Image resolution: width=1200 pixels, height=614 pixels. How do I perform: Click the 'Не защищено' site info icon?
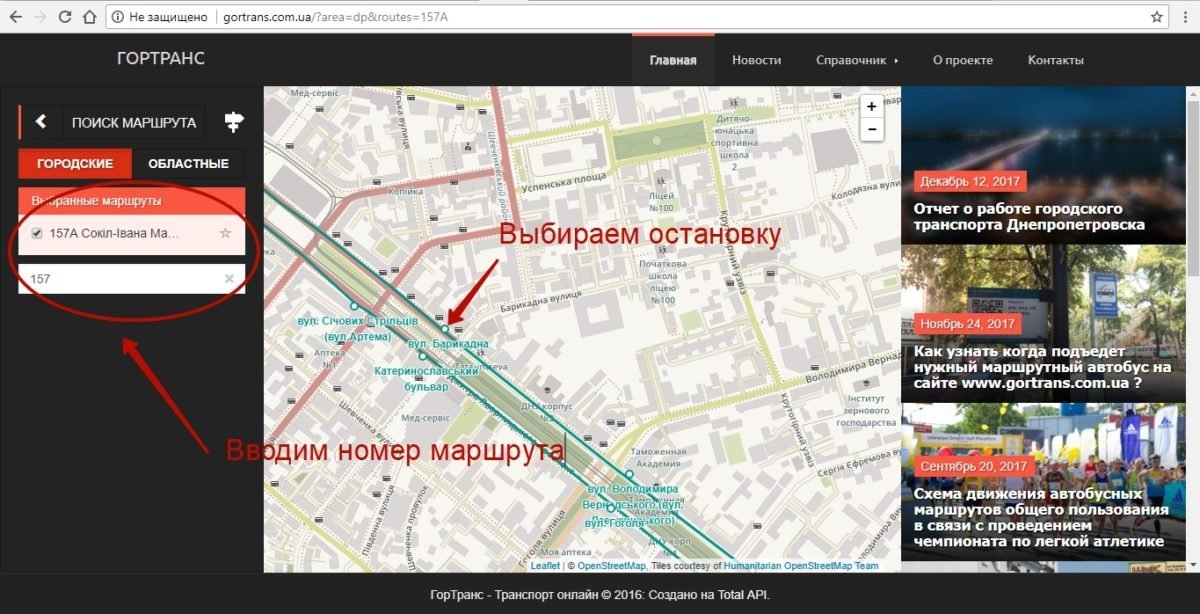(x=118, y=16)
